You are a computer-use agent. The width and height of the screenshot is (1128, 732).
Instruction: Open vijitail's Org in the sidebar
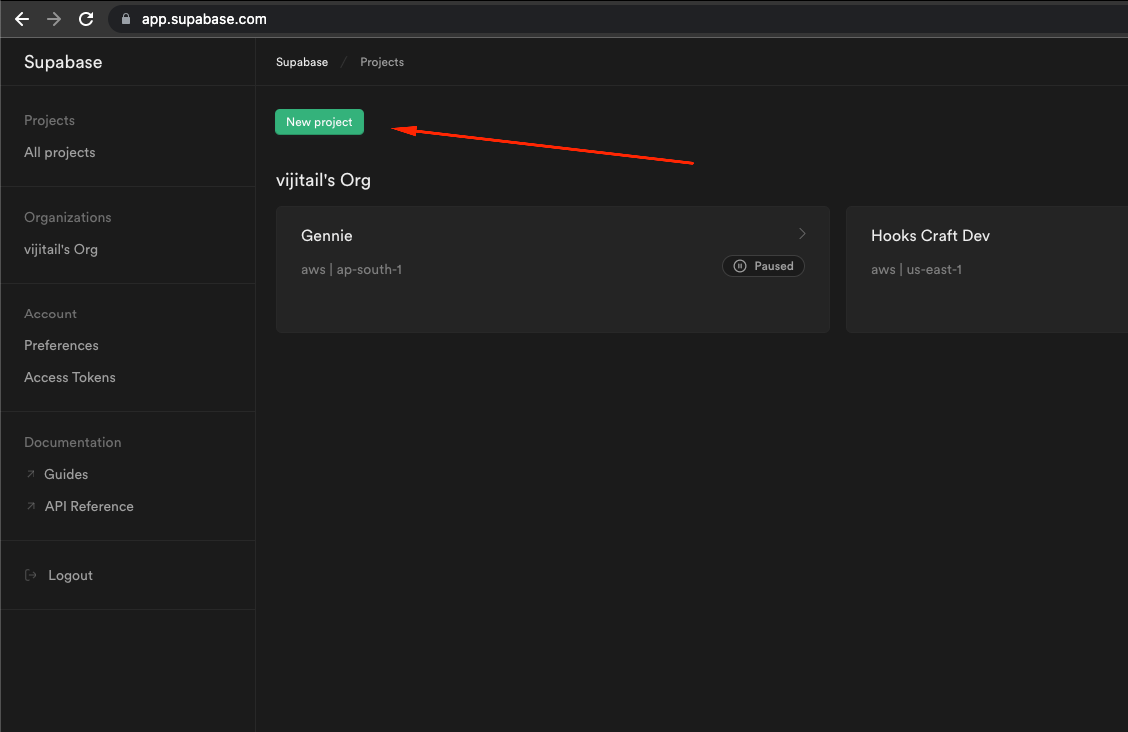coord(61,250)
